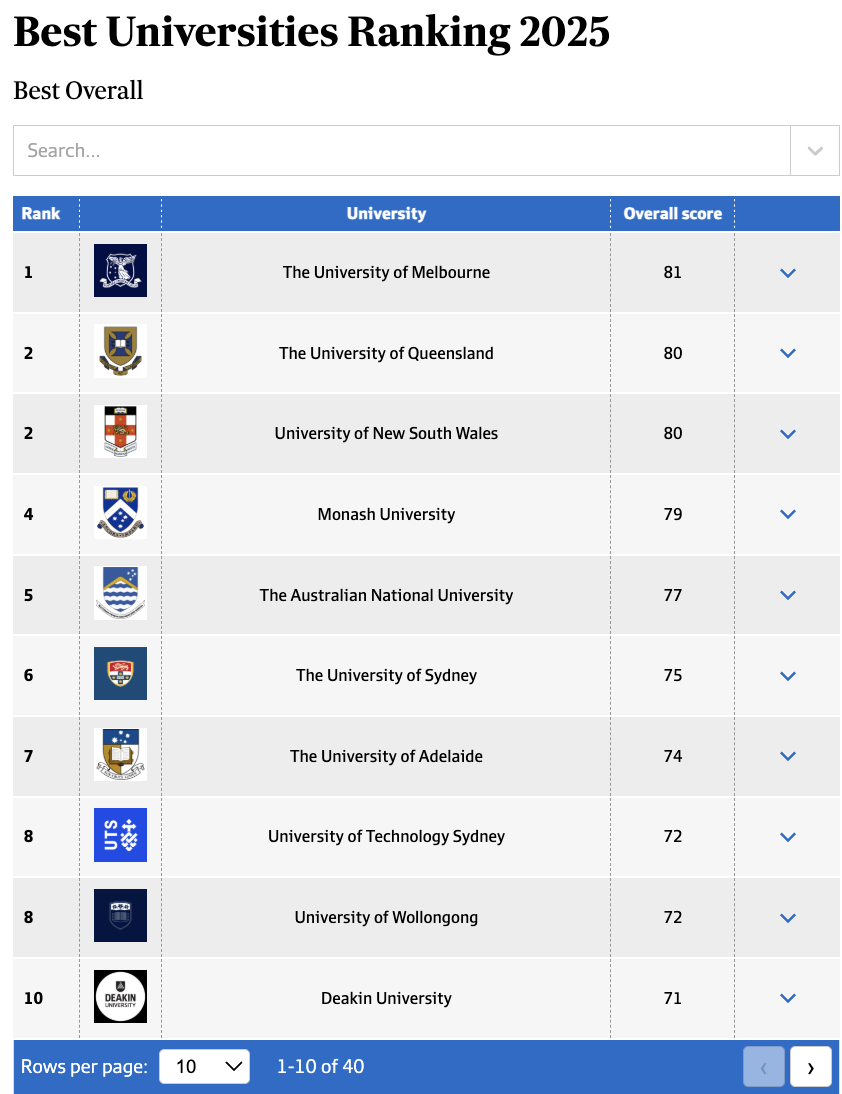
Task: Click the Deakin University round logo
Action: (120, 996)
